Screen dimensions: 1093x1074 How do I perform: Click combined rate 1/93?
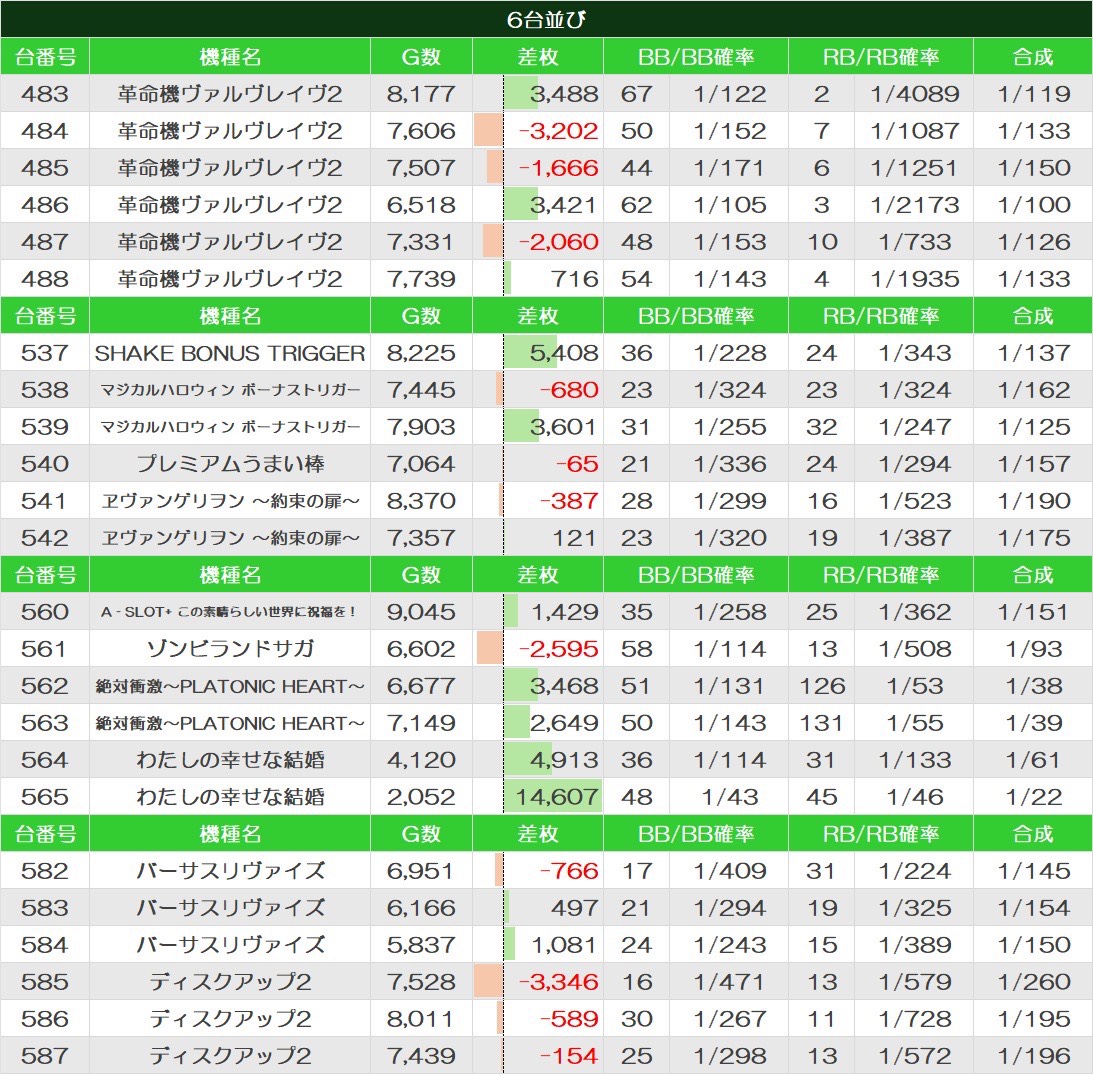[1033, 648]
